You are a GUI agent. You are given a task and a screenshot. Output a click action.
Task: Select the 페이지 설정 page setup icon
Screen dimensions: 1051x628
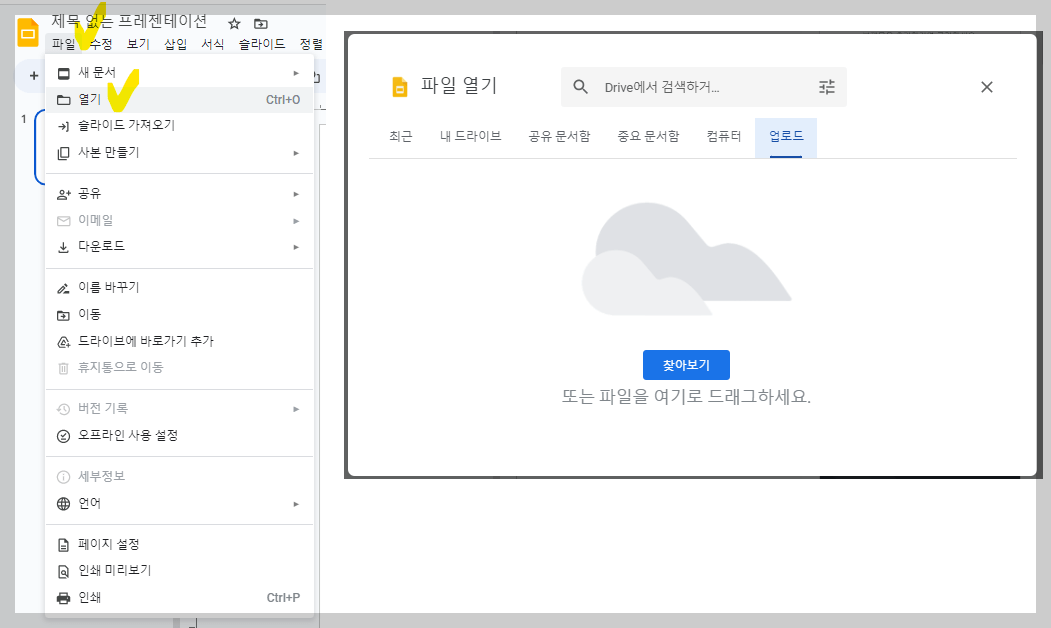(61, 544)
